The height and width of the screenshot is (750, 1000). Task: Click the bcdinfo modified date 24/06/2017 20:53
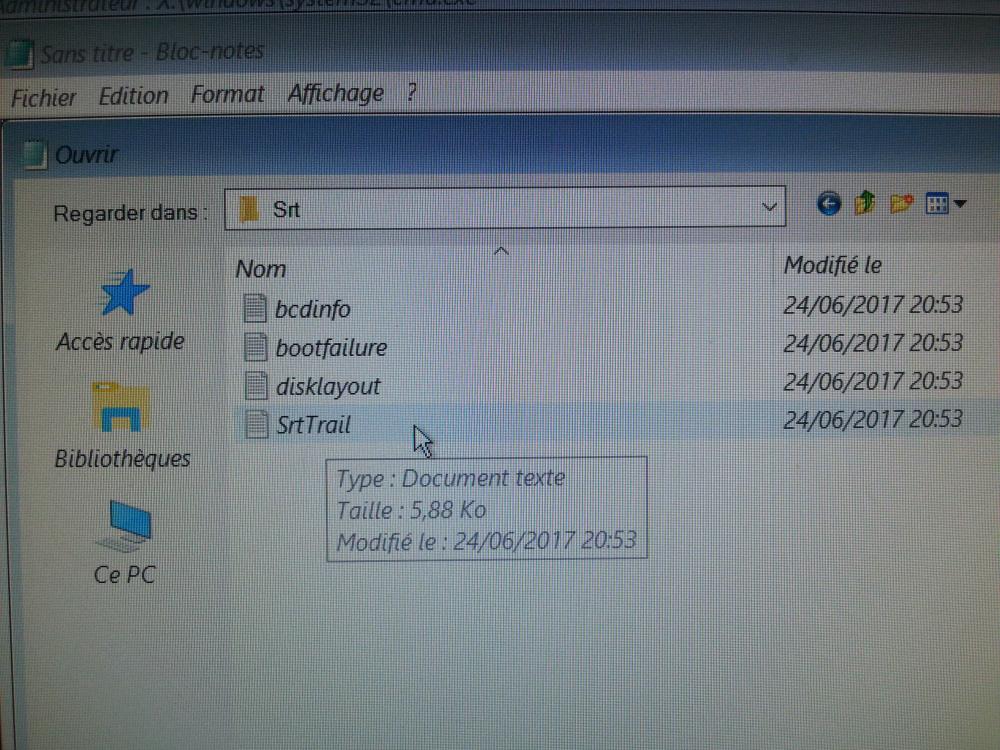(x=872, y=305)
